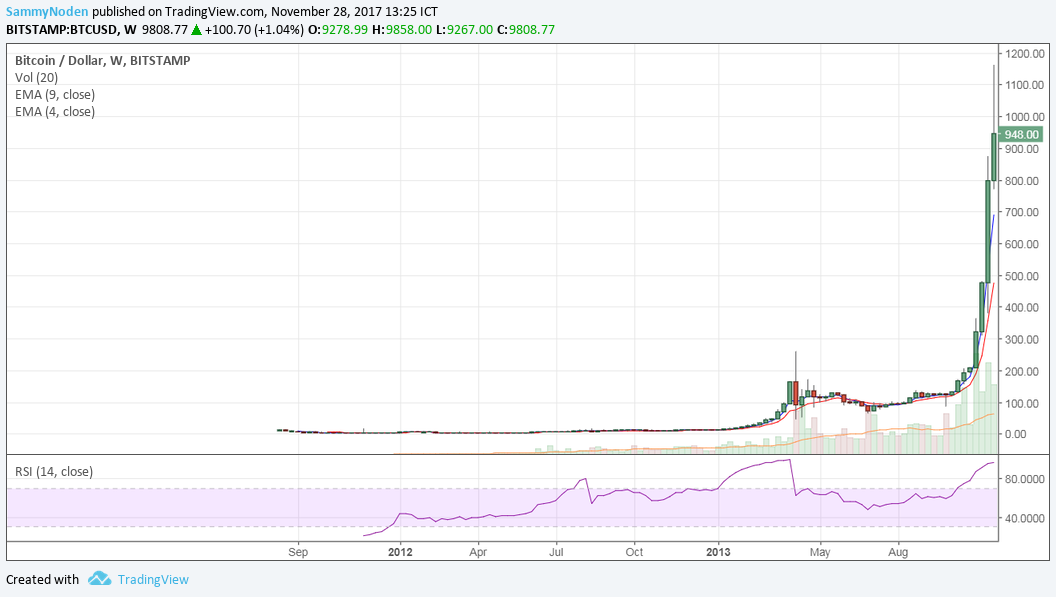Image resolution: width=1056 pixels, height=597 pixels.
Task: Click the 800.00 price axis label
Action: click(1022, 181)
